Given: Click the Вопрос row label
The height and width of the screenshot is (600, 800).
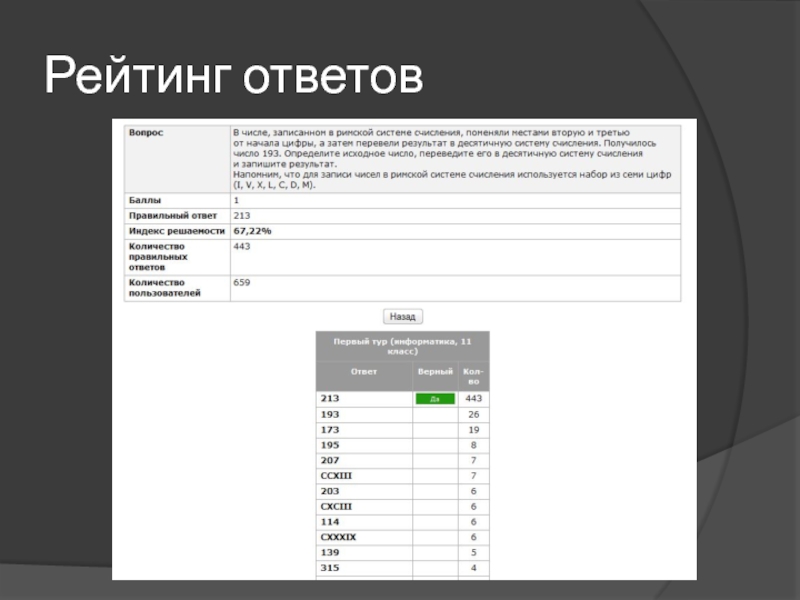Looking at the screenshot, I should click(x=146, y=132).
